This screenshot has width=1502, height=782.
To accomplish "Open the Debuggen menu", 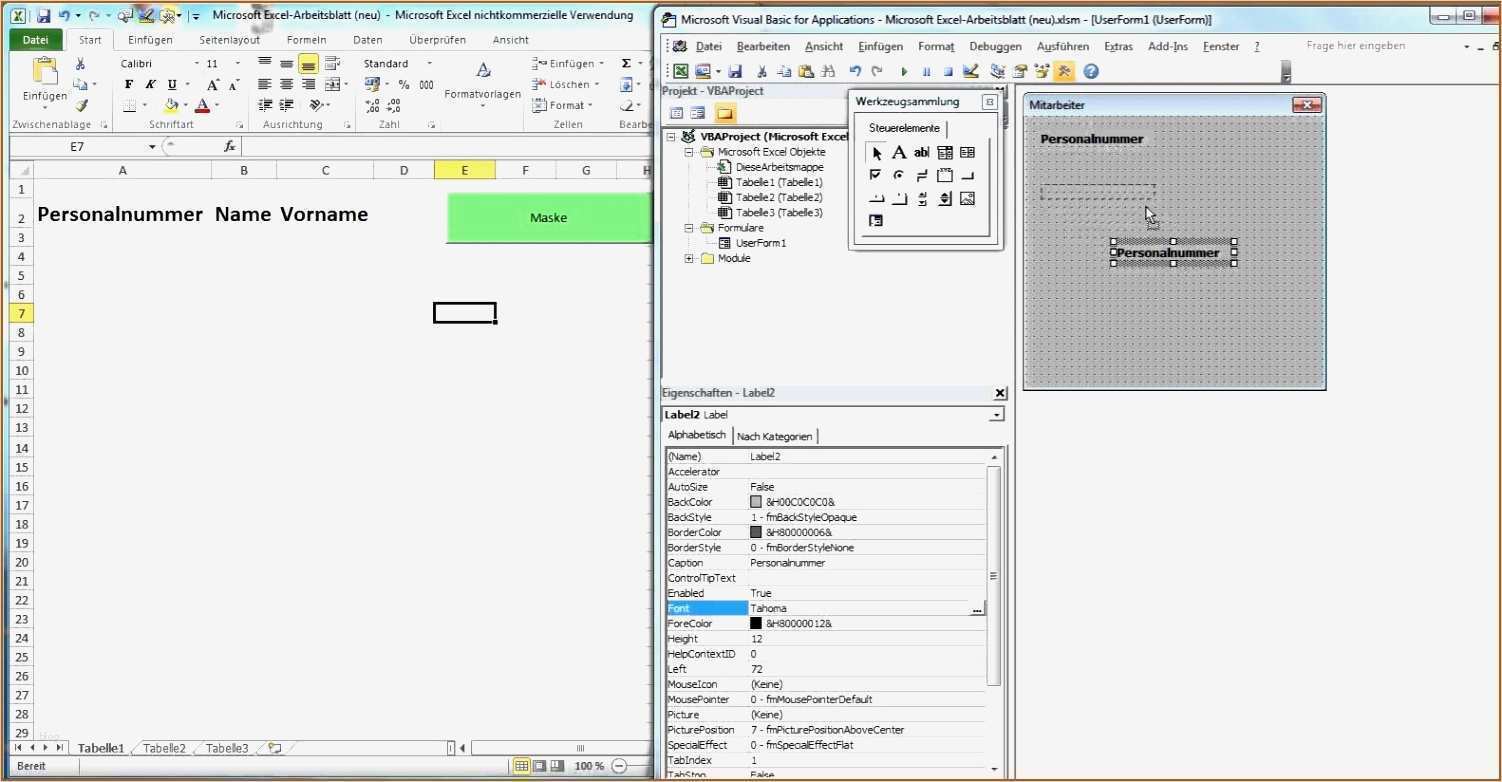I will pos(995,46).
